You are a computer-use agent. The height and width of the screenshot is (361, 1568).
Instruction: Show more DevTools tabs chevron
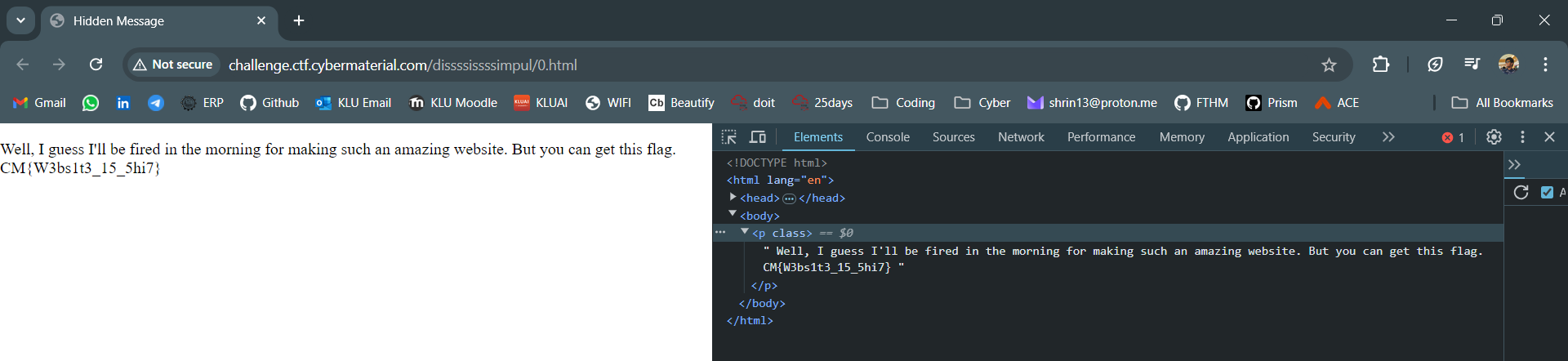click(x=1388, y=137)
